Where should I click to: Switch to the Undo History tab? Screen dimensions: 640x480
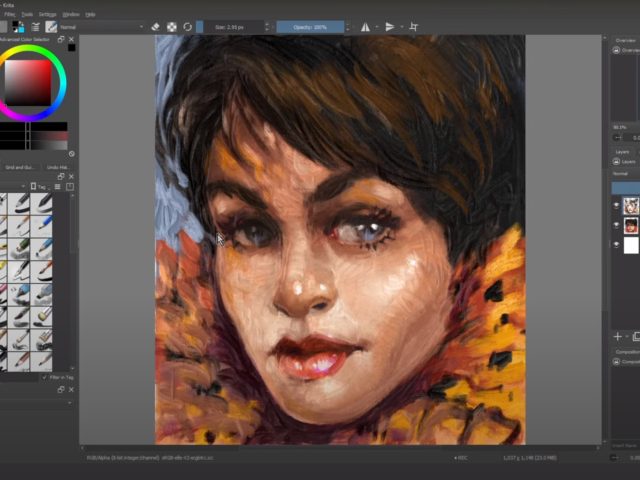pos(57,167)
